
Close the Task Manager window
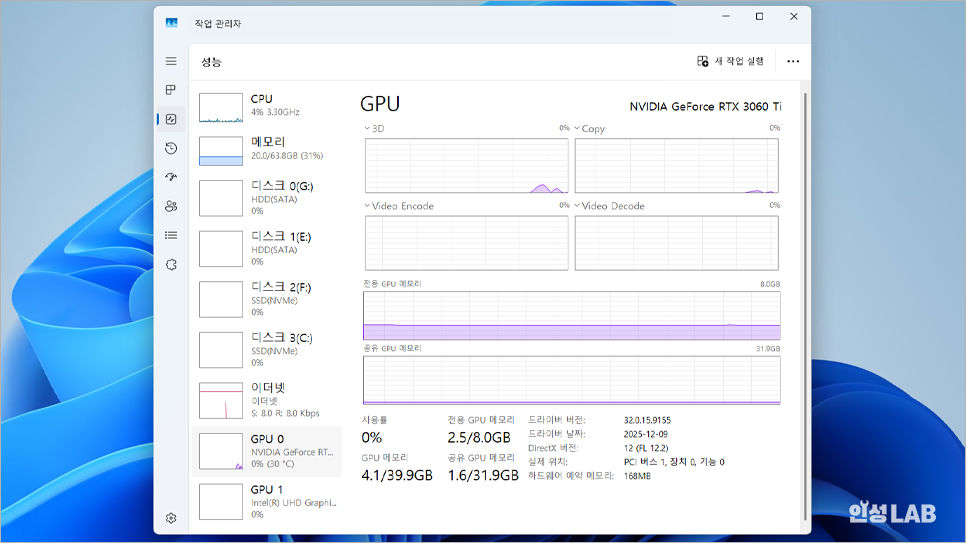point(794,17)
